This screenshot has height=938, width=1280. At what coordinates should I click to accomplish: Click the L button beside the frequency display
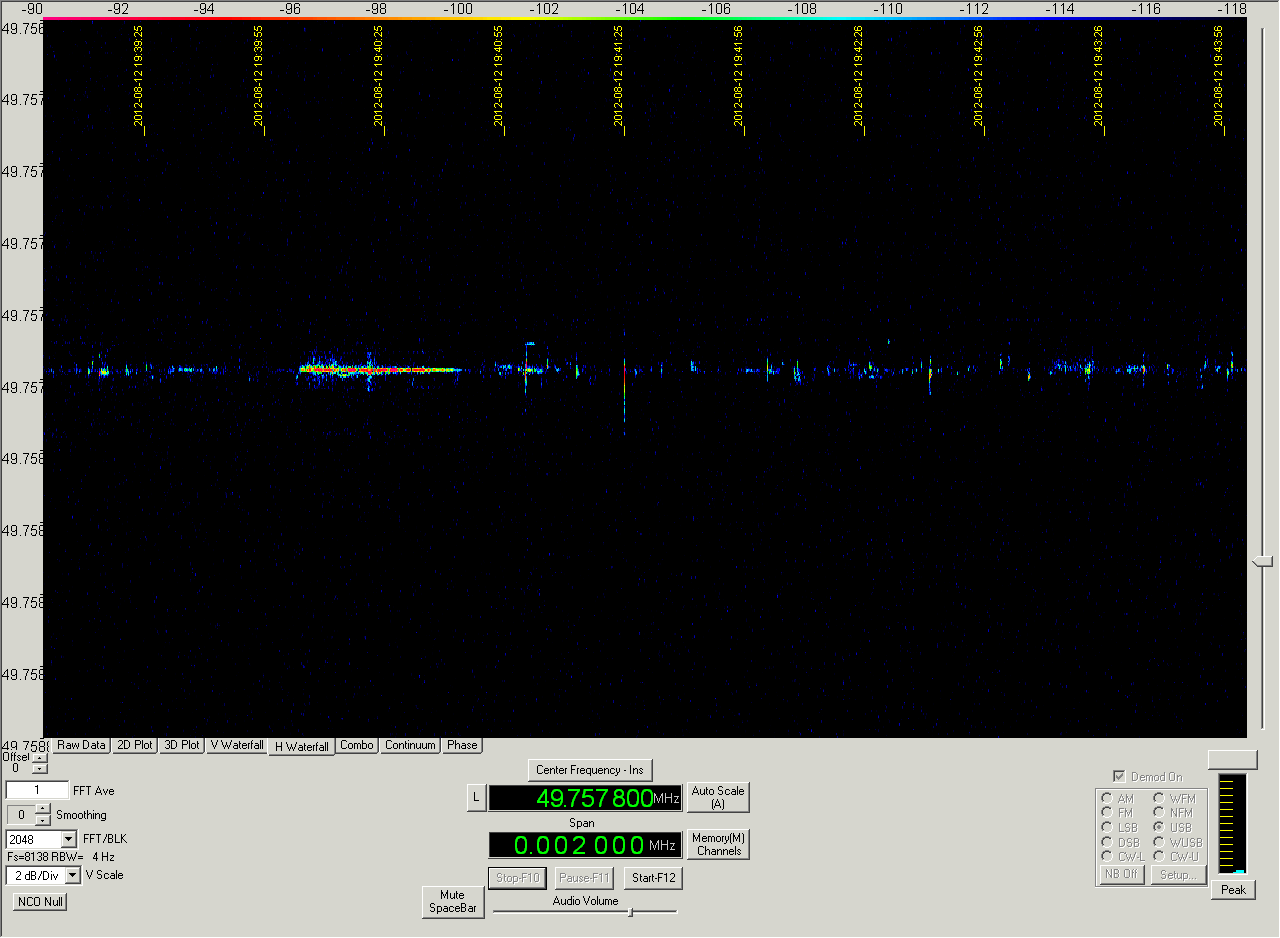click(476, 798)
